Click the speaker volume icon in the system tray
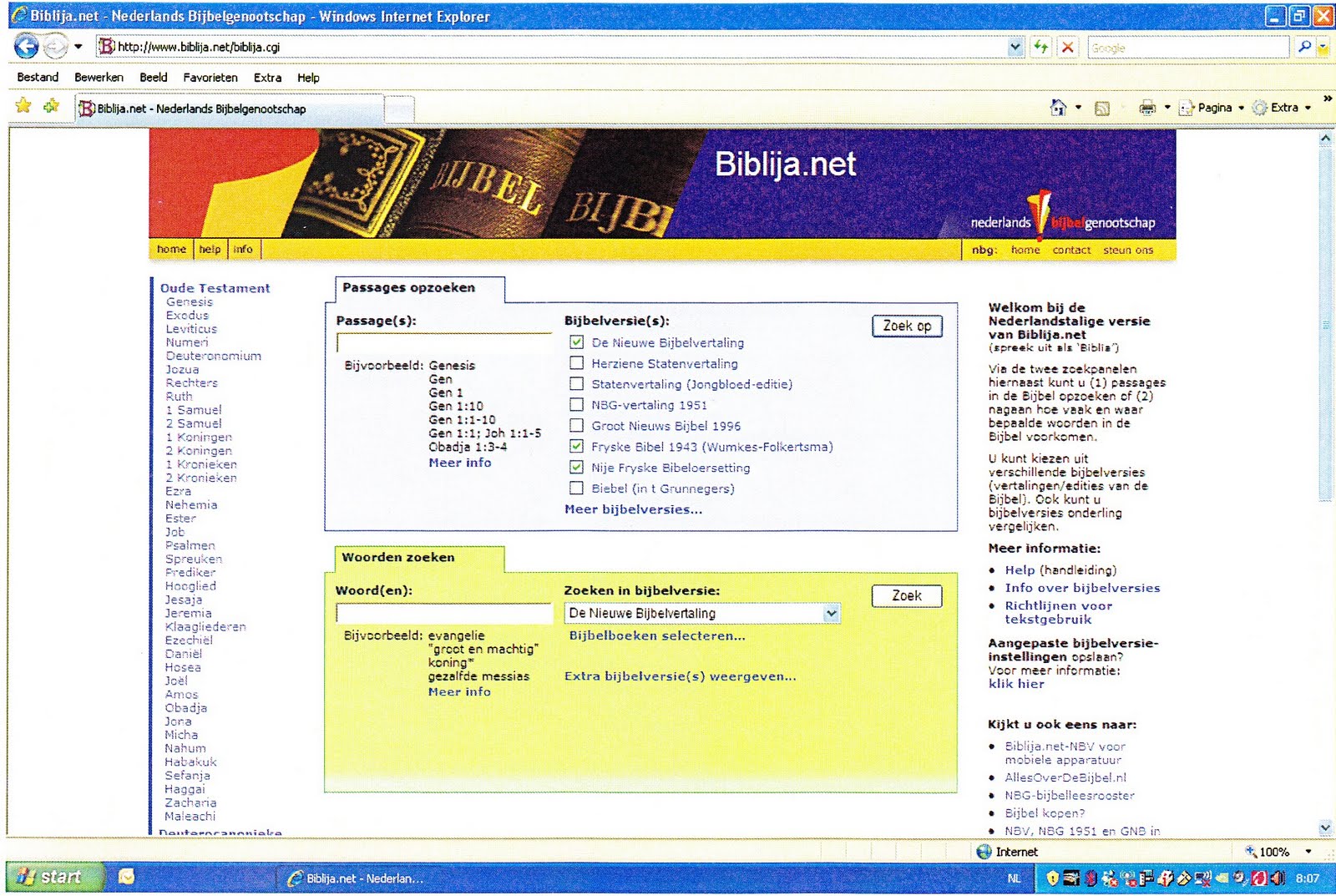Screen dimensions: 1336x896 click(1278, 878)
